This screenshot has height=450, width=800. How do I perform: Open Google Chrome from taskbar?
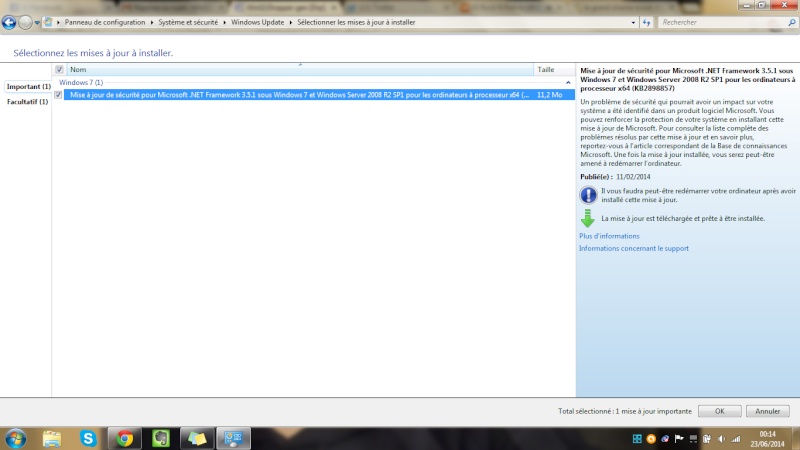[x=124, y=439]
